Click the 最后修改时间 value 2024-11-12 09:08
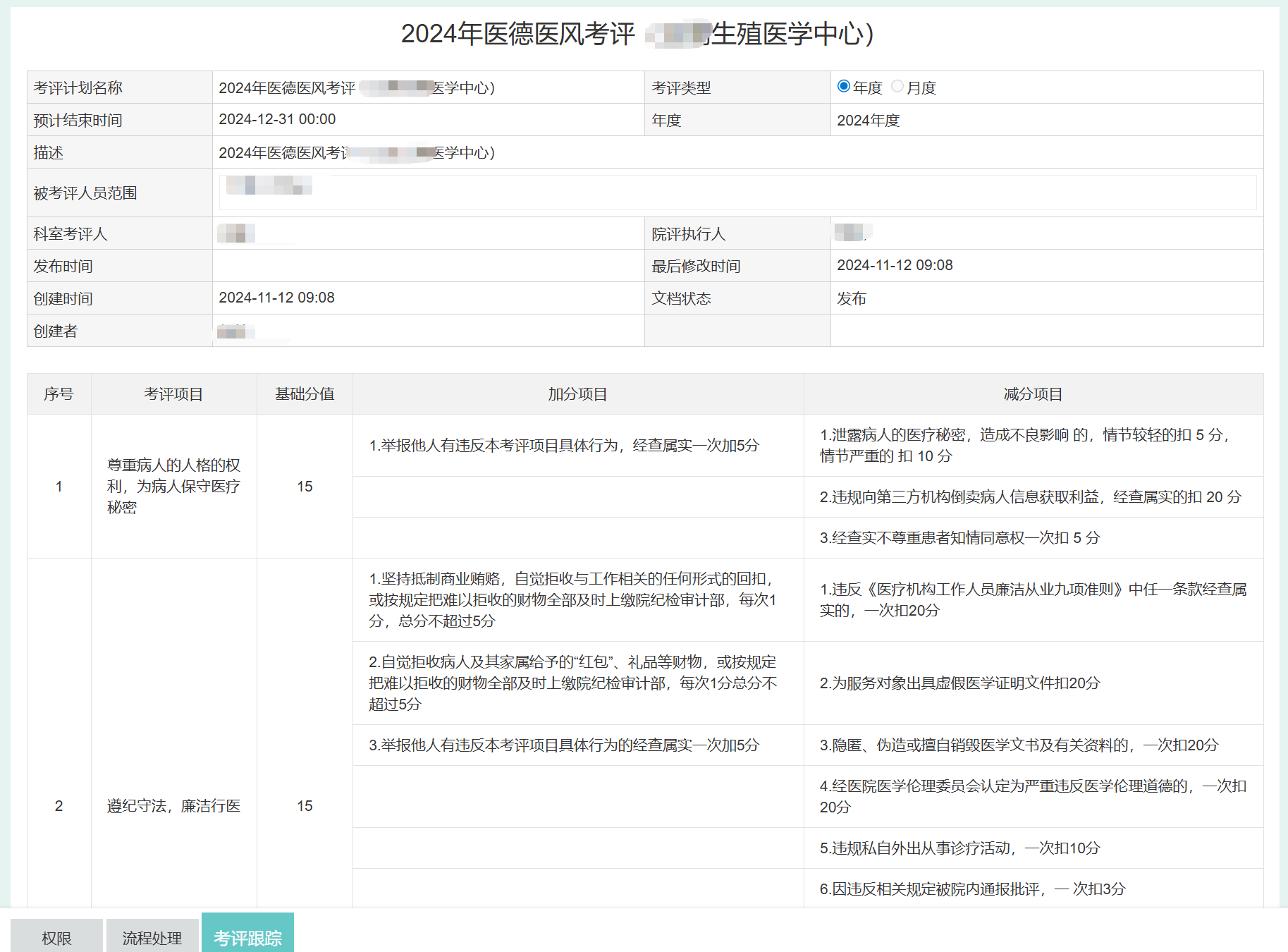Image resolution: width=1288 pixels, height=952 pixels. [895, 265]
